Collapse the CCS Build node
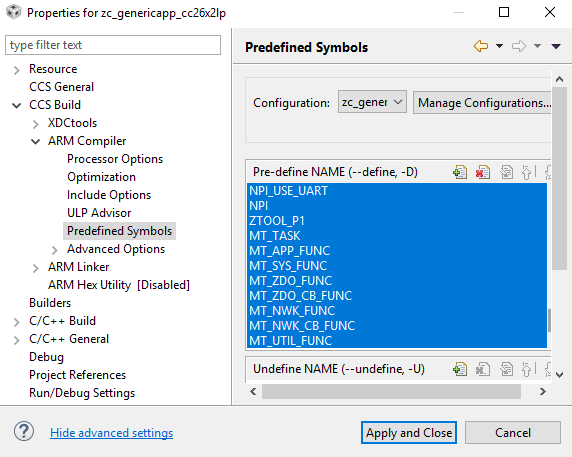 16,106
